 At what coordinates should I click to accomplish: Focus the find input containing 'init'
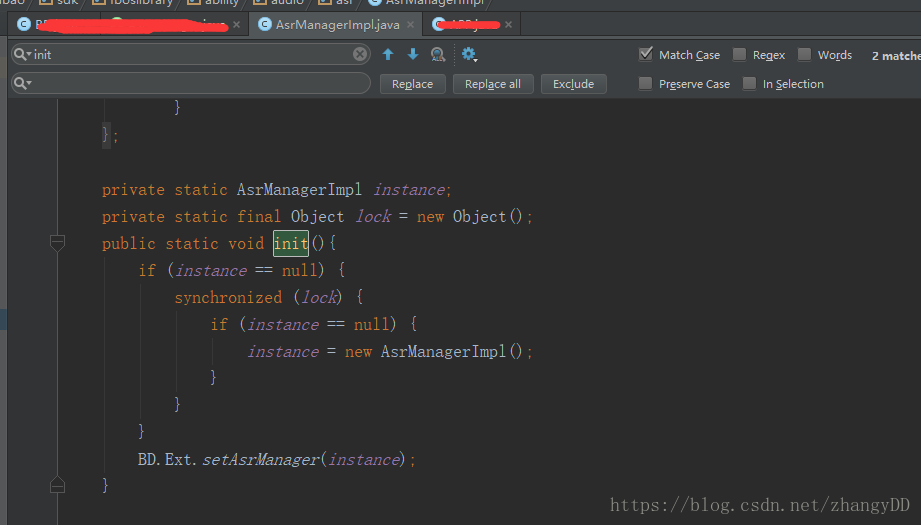pyautogui.click(x=191, y=55)
